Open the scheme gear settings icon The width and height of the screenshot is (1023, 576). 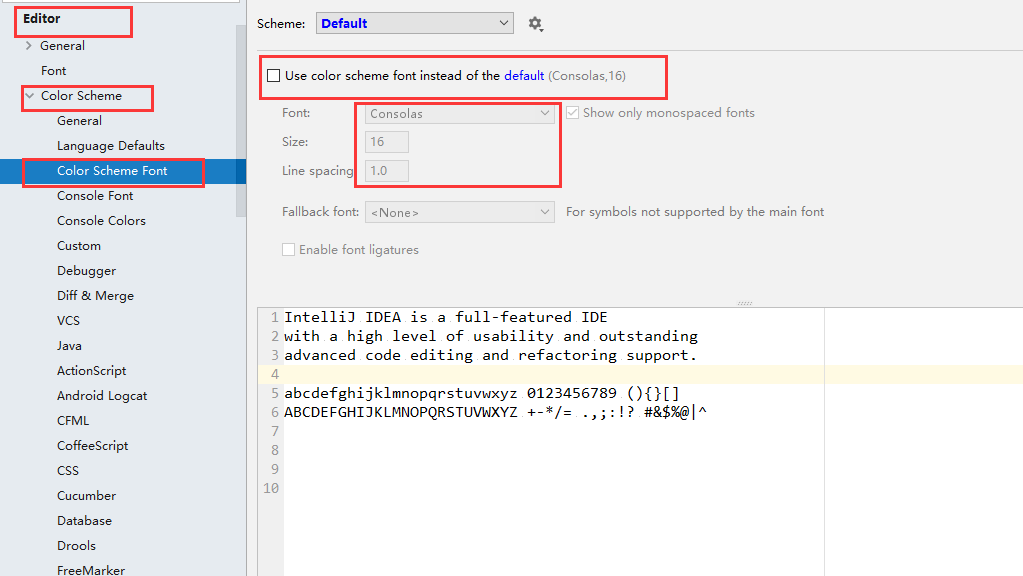(x=536, y=24)
